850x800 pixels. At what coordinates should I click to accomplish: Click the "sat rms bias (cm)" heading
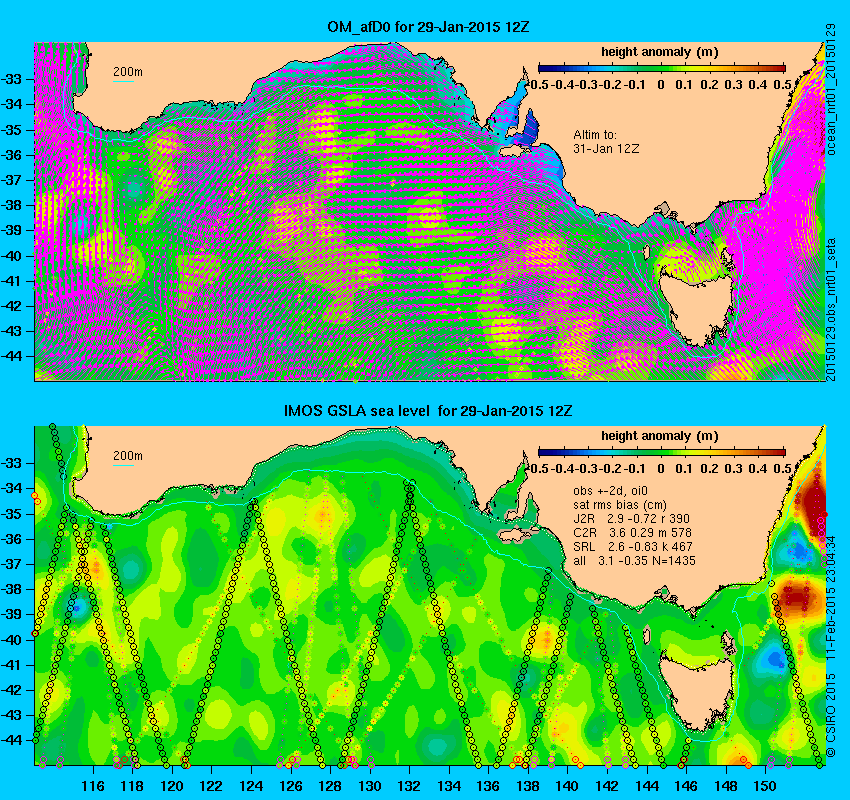click(x=620, y=505)
